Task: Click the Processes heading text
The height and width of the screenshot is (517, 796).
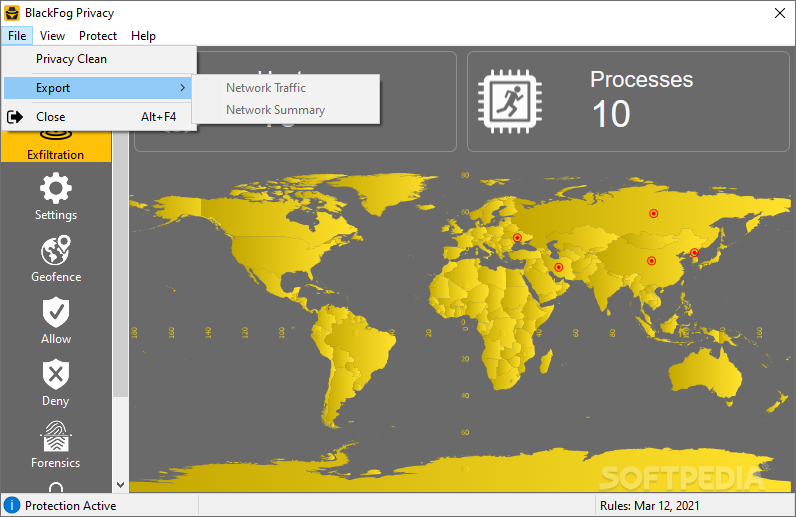Action: [642, 79]
